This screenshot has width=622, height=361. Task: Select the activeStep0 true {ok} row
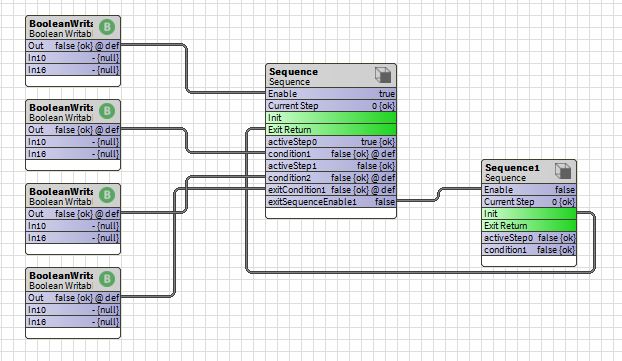[331, 142]
